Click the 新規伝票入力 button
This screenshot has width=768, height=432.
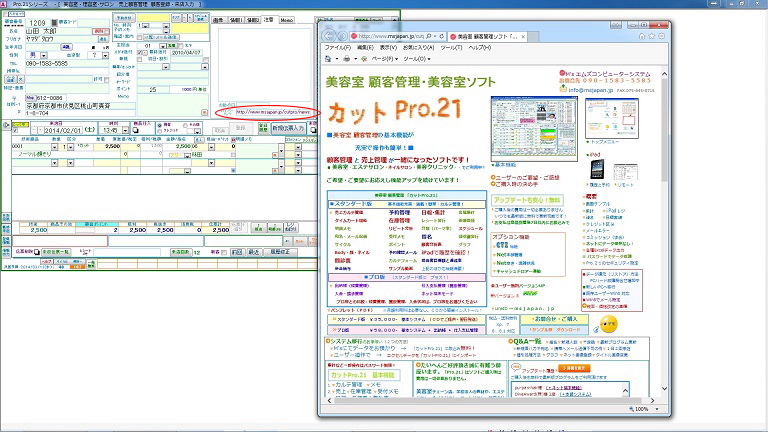(x=288, y=128)
